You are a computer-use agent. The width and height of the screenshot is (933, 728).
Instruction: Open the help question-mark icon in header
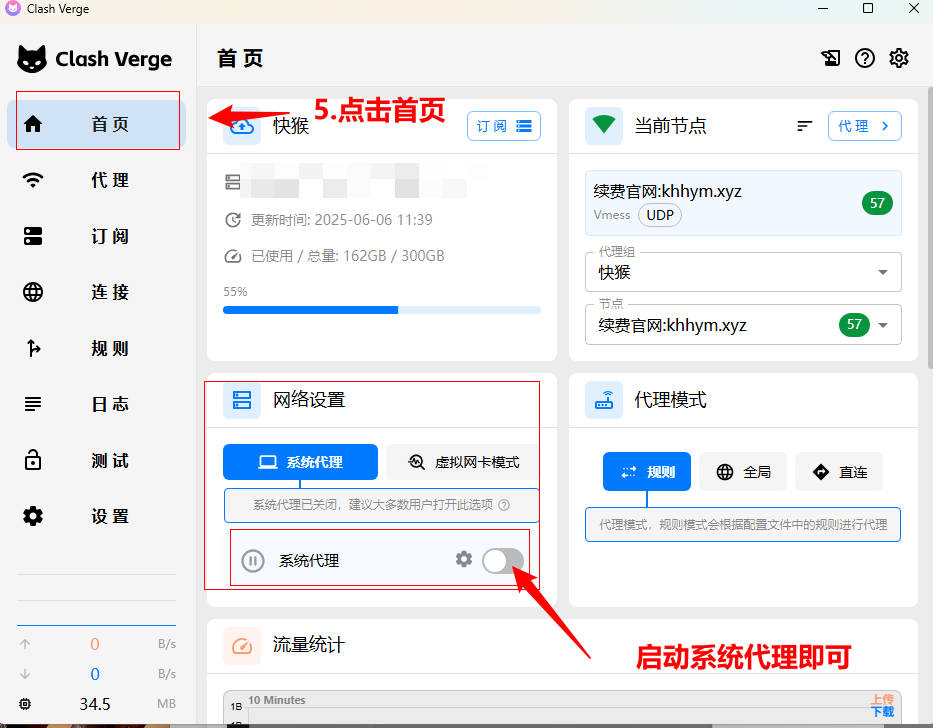[x=865, y=58]
